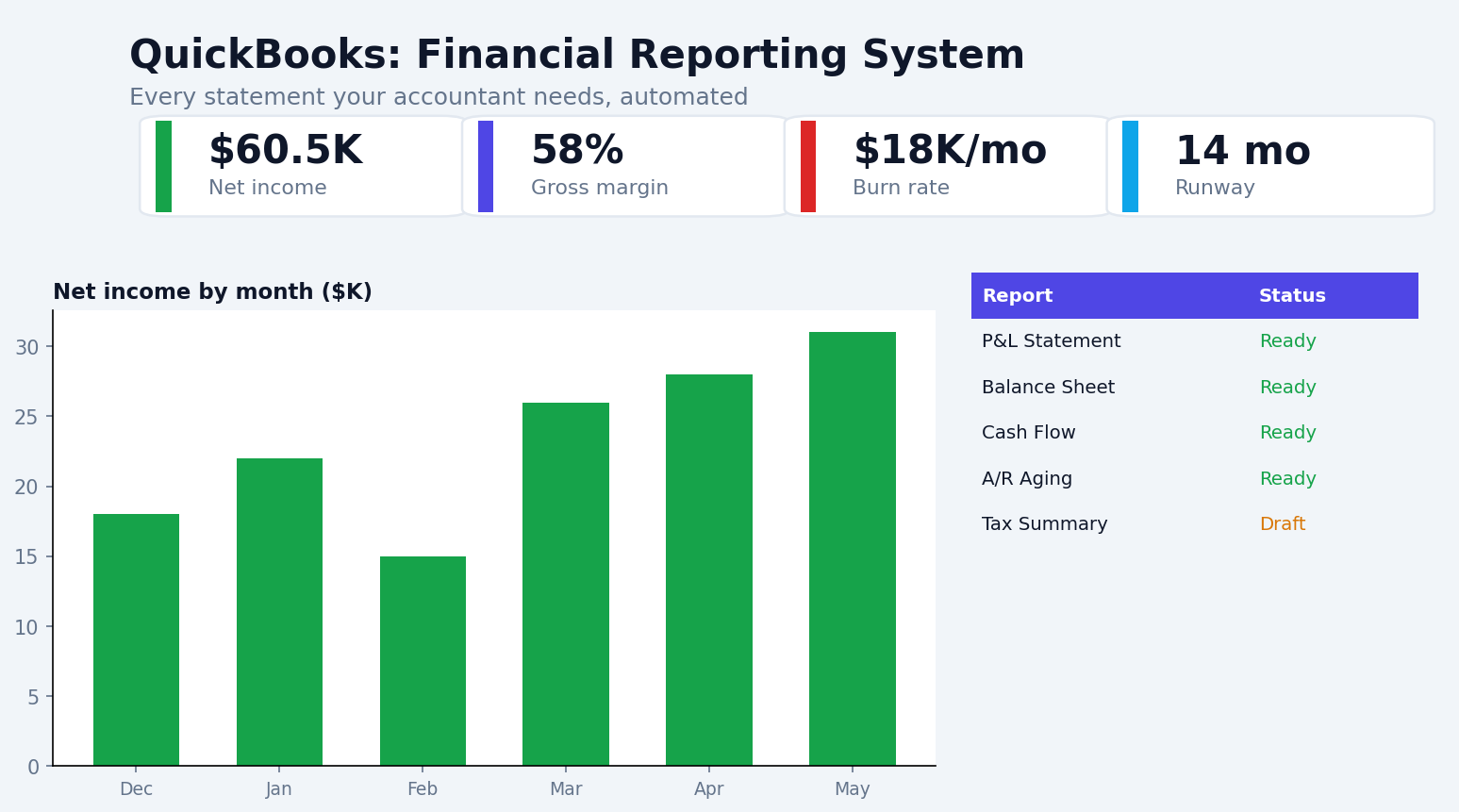This screenshot has height=812, width=1459.
Task: Click the green accent bar on Net income card
Action: (163, 166)
